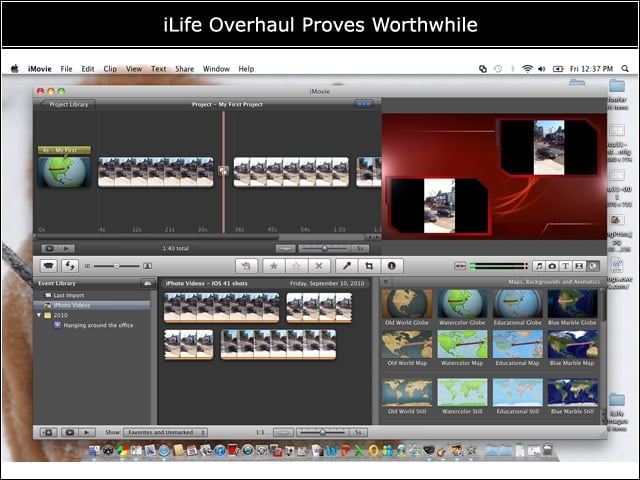Screen dimensions: 640x480
Task: Select the globe map clip in project timeline
Action: [x=64, y=172]
